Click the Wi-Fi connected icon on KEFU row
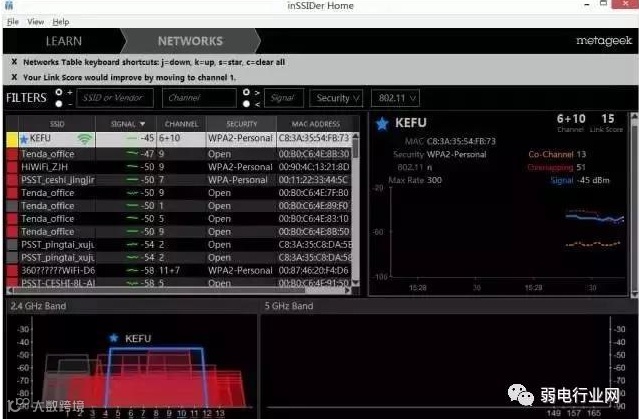 coord(84,139)
